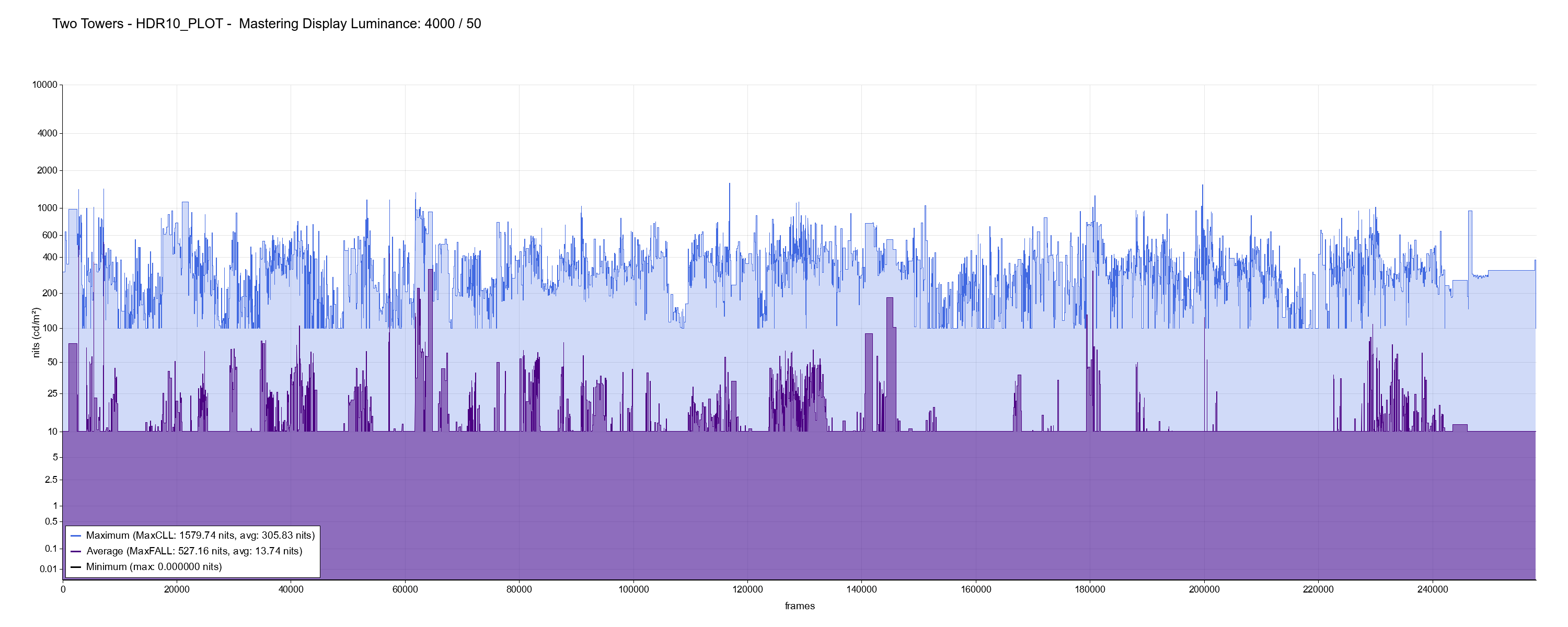Click the 120000 tick on the frames axis

coord(747,589)
